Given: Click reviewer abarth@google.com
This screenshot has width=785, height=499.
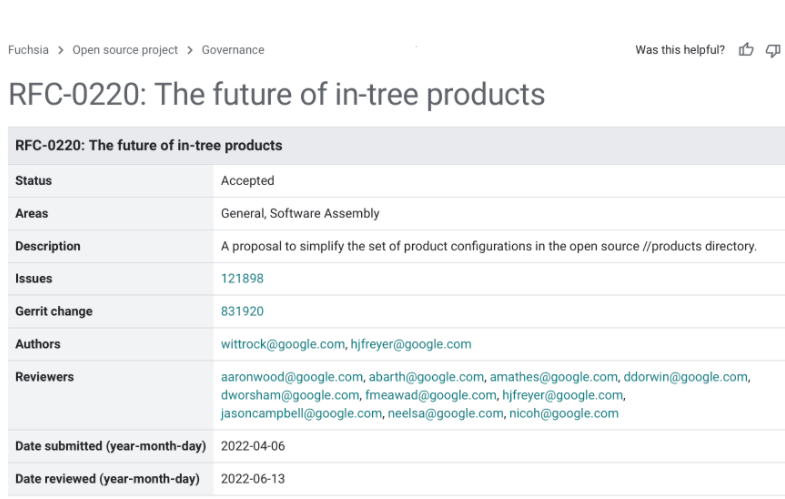Looking at the screenshot, I should [x=427, y=377].
